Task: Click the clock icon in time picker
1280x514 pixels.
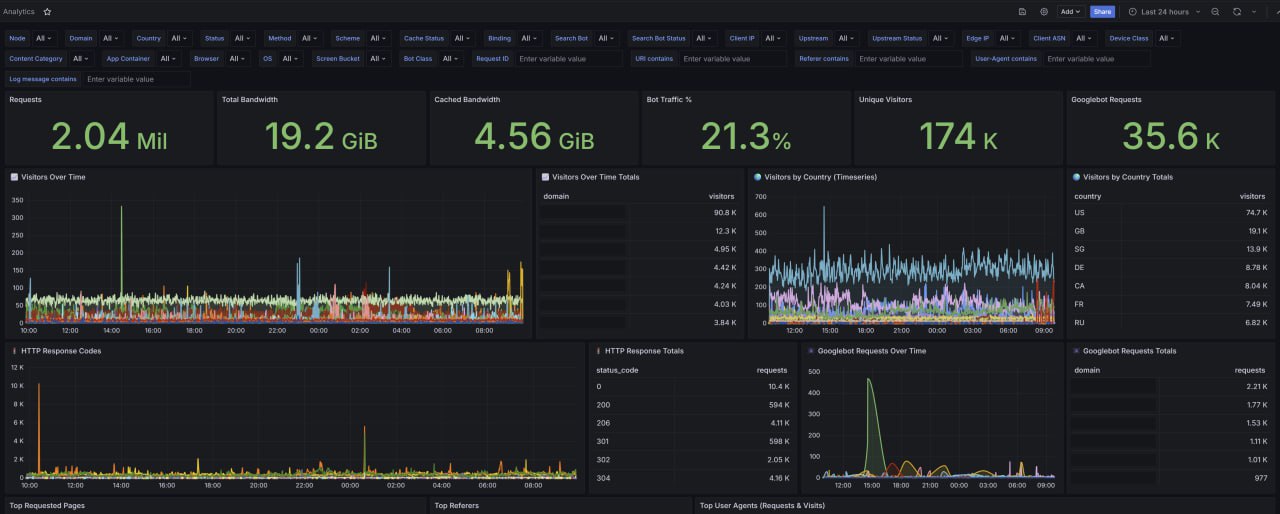Action: 1133,12
